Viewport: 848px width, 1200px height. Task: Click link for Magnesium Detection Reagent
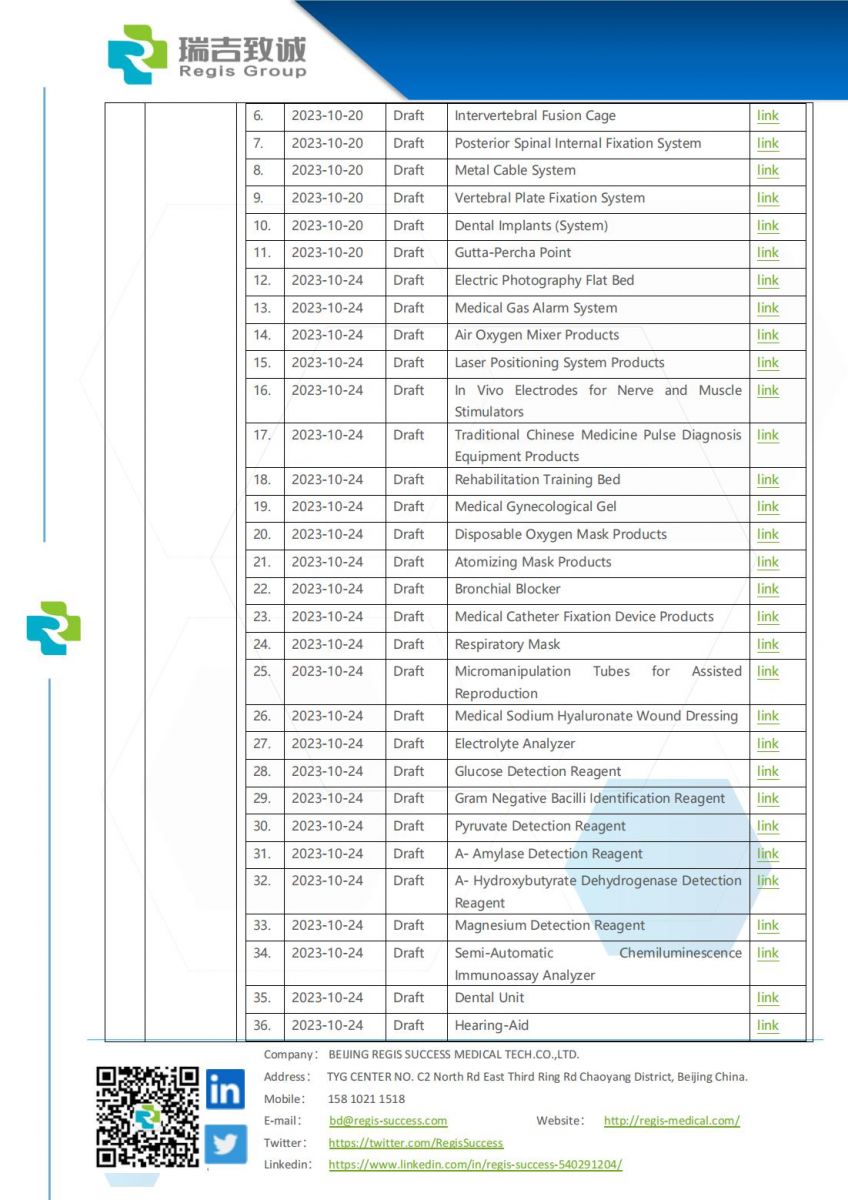click(767, 926)
